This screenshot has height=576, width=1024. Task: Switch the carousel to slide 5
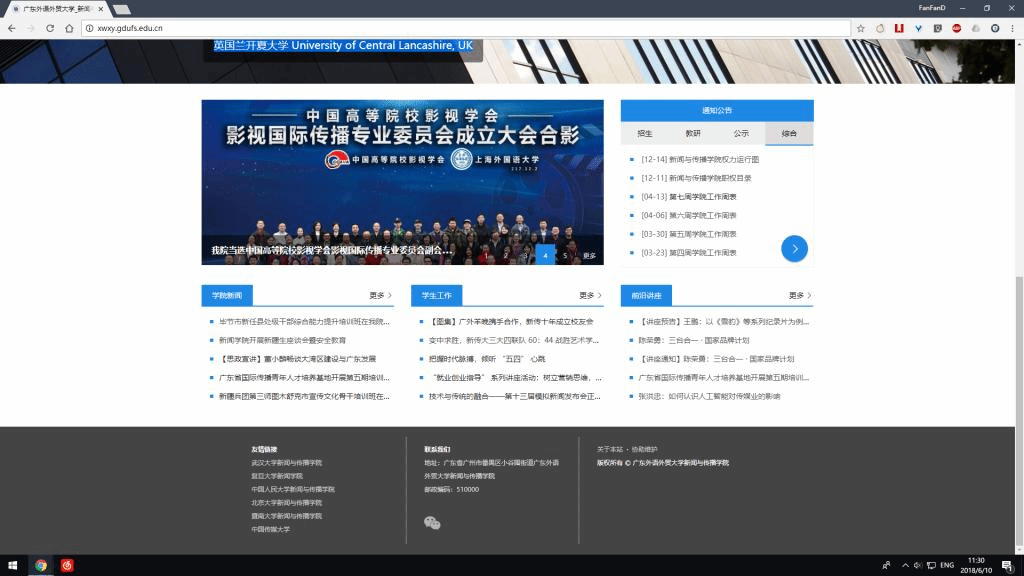(565, 255)
